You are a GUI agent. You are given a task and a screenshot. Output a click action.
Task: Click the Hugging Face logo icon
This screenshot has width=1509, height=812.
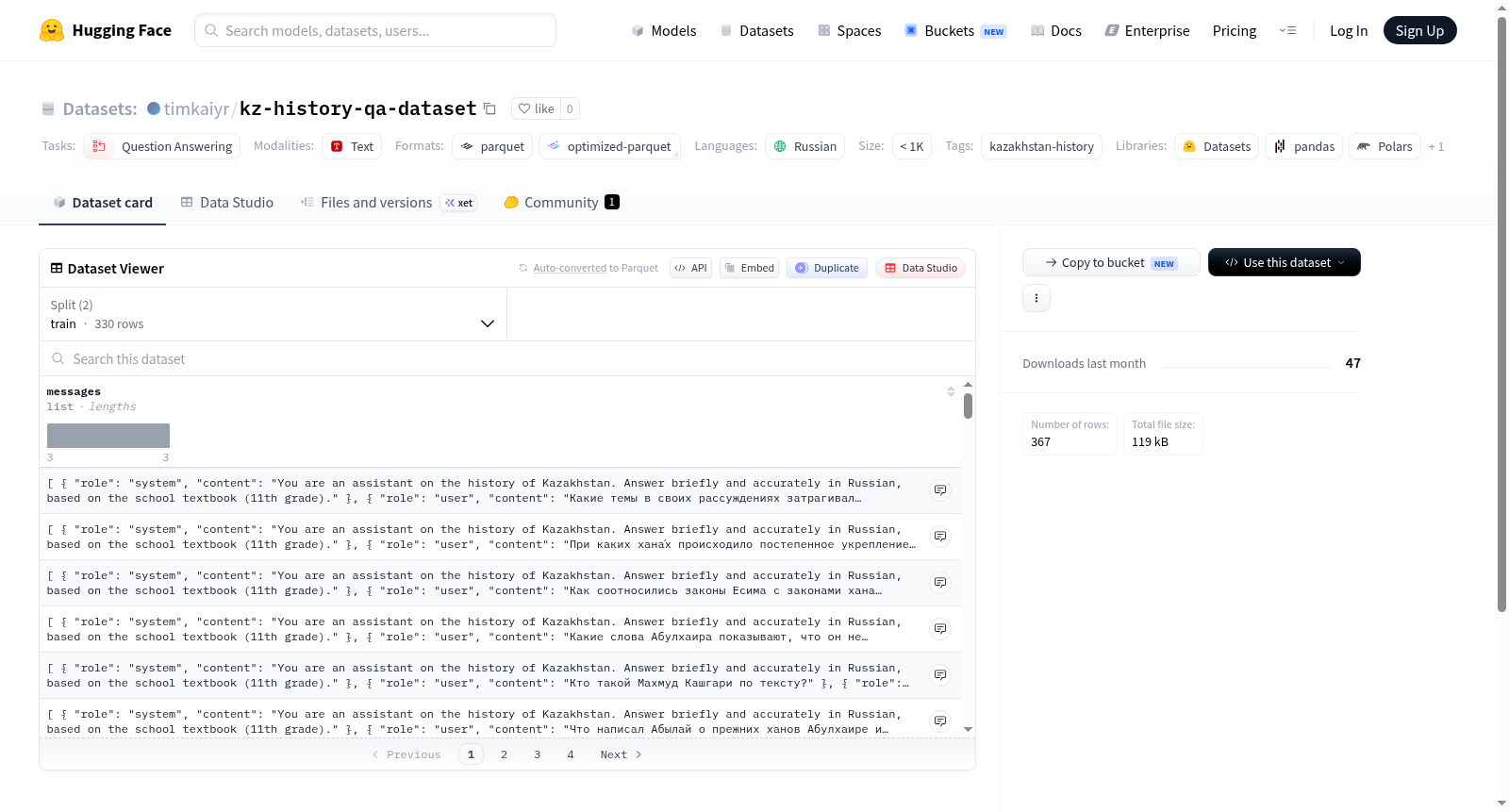52,30
